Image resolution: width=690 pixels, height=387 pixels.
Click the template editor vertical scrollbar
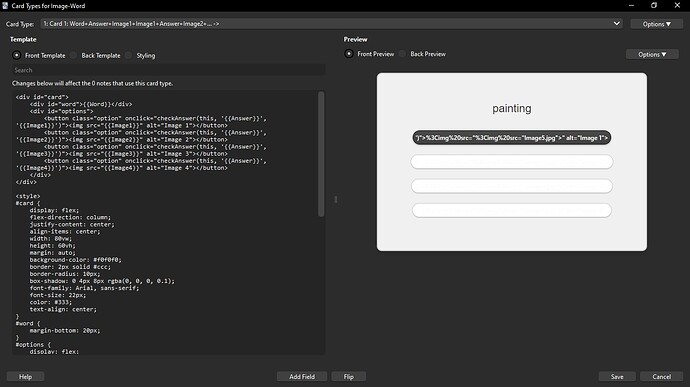coord(321,154)
